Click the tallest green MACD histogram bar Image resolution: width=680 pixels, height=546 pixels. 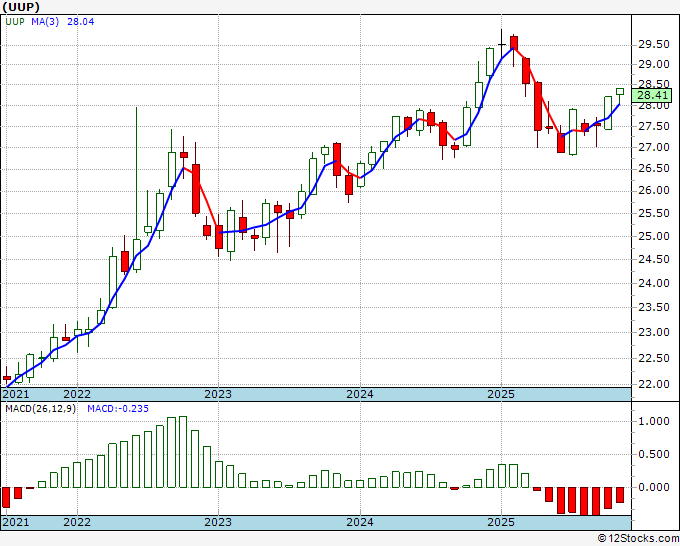point(183,452)
